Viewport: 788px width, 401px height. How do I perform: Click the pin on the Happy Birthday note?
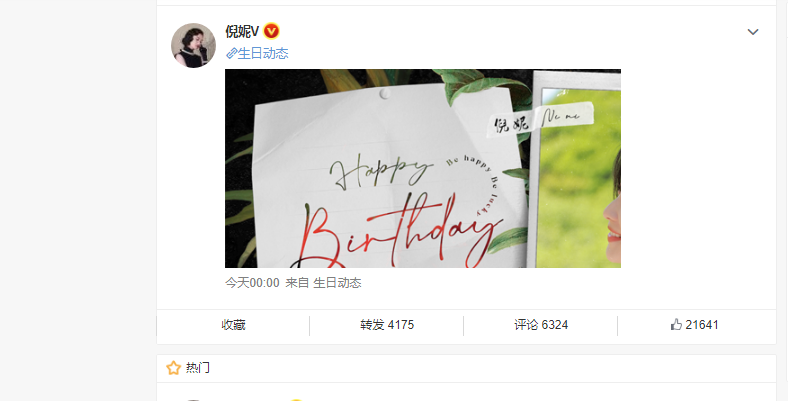tap(384, 93)
